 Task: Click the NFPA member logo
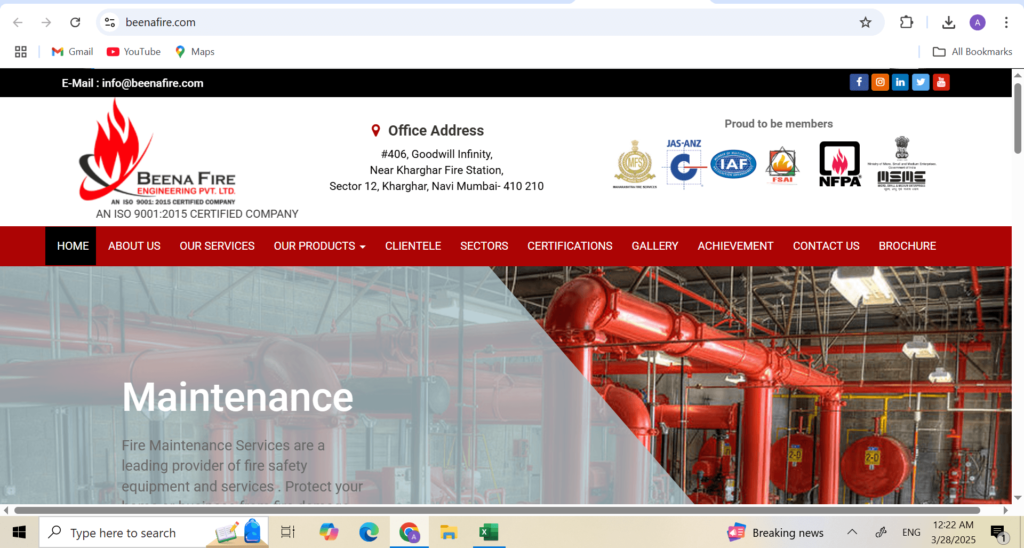(839, 164)
